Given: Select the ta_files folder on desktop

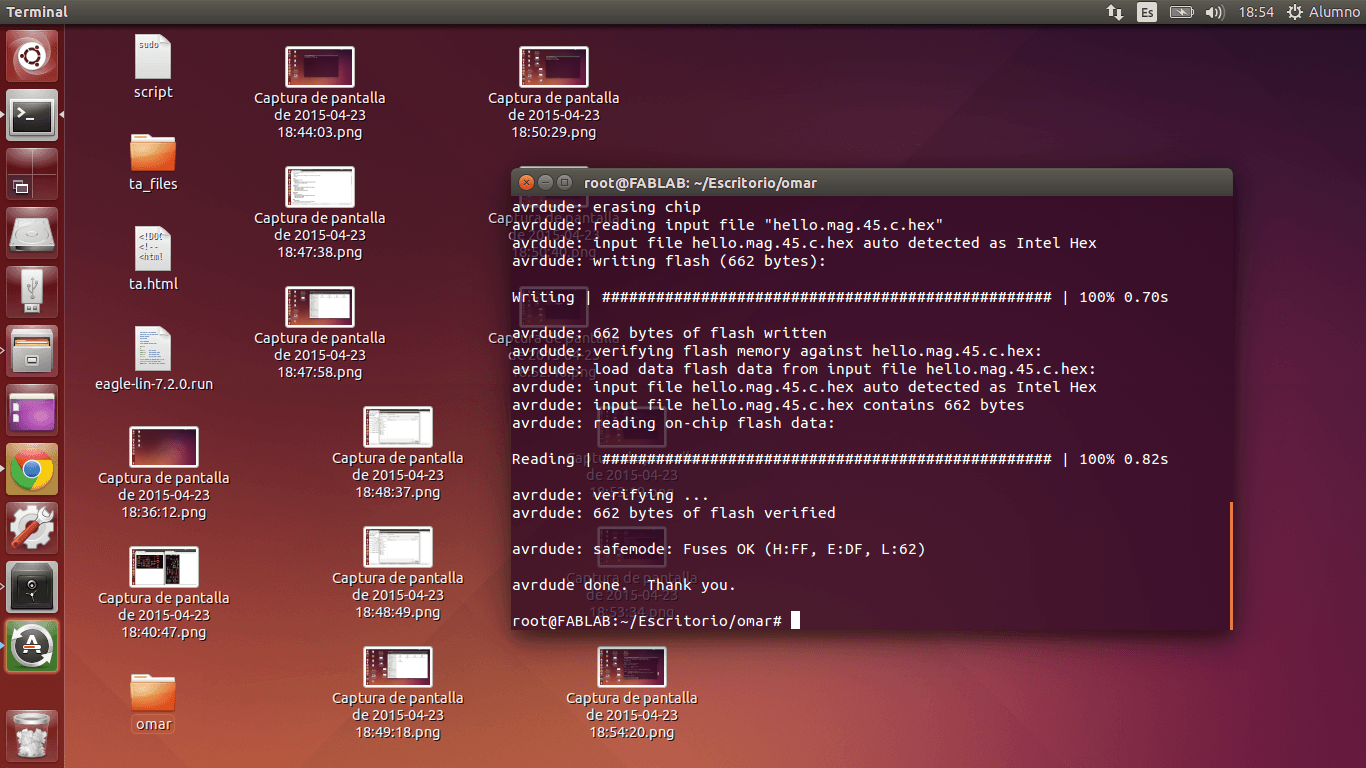Looking at the screenshot, I should pyautogui.click(x=153, y=162).
